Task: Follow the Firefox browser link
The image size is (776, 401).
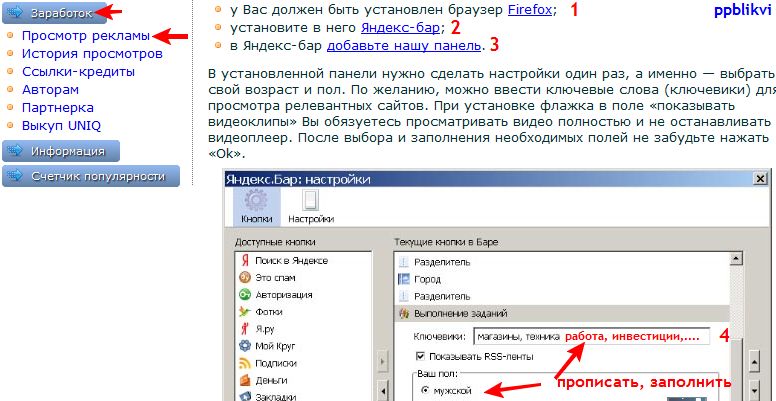Action: (x=530, y=10)
